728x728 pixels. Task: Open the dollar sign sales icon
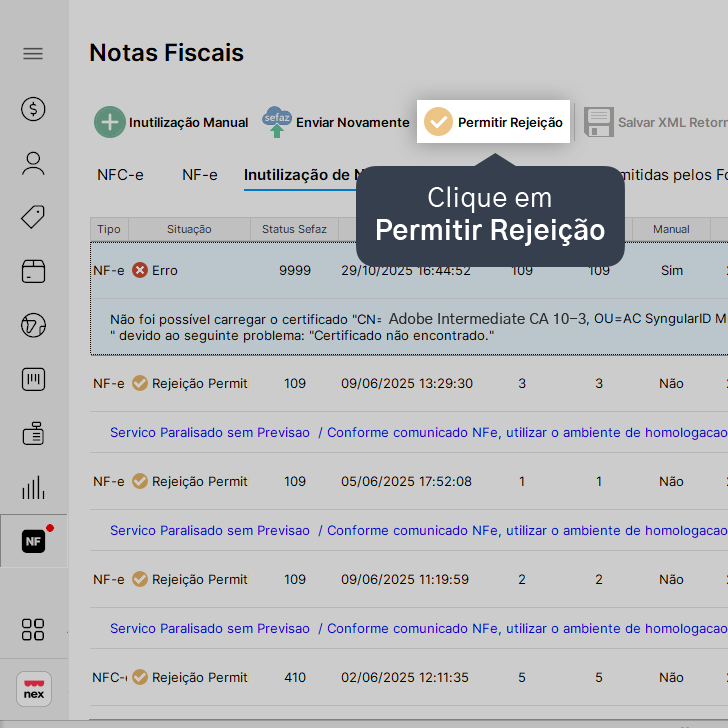point(33,109)
